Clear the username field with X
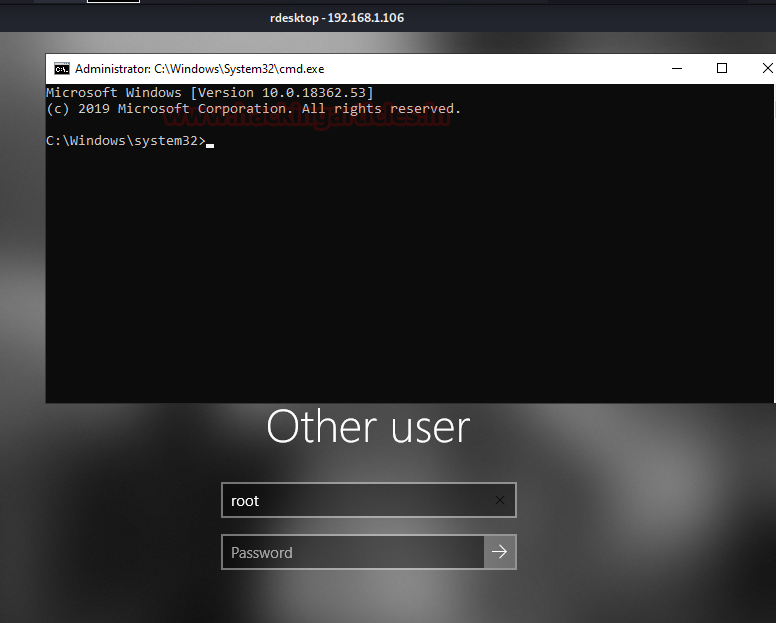Image resolution: width=776 pixels, height=623 pixels. (500, 500)
